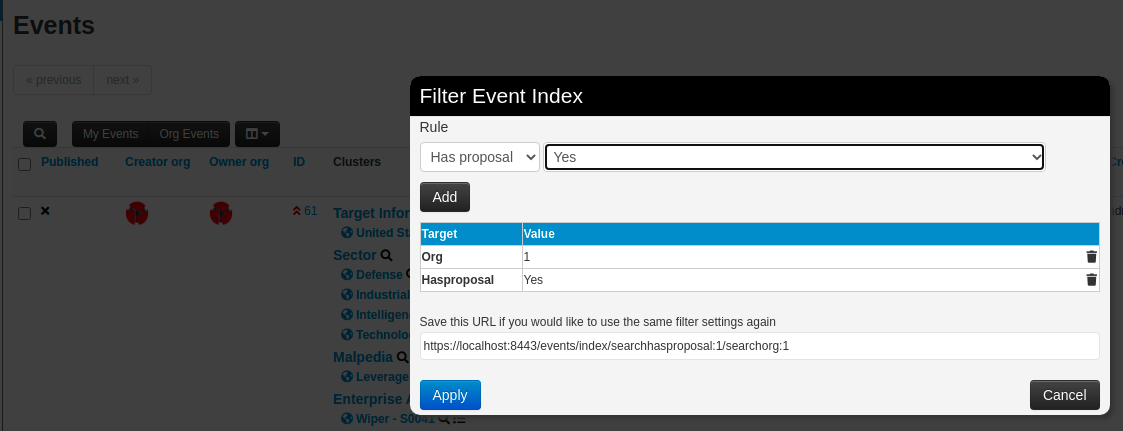Go to the previous events page
1123x431 pixels.
coord(54,80)
